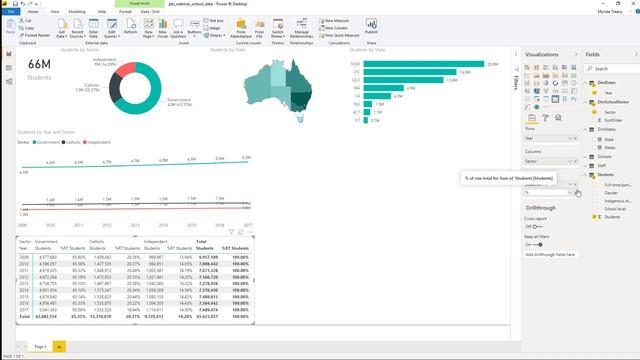Screen dimensions: 640x360
Task: Click Add drillthrough fields here well
Action: point(551,254)
